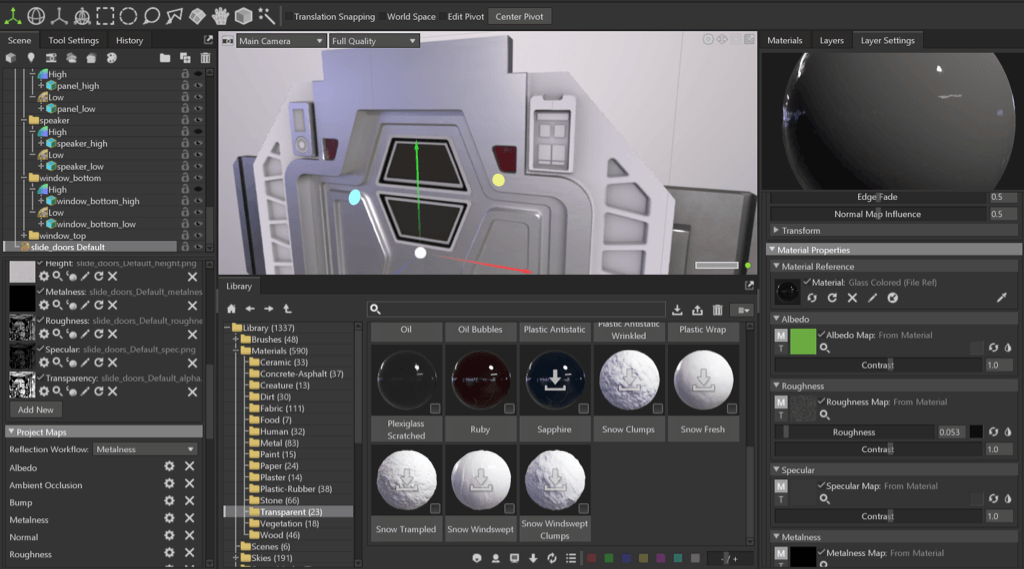Select the Ruby material thumbnail
Viewport: 1024px width, 569px height.
pyautogui.click(x=483, y=382)
